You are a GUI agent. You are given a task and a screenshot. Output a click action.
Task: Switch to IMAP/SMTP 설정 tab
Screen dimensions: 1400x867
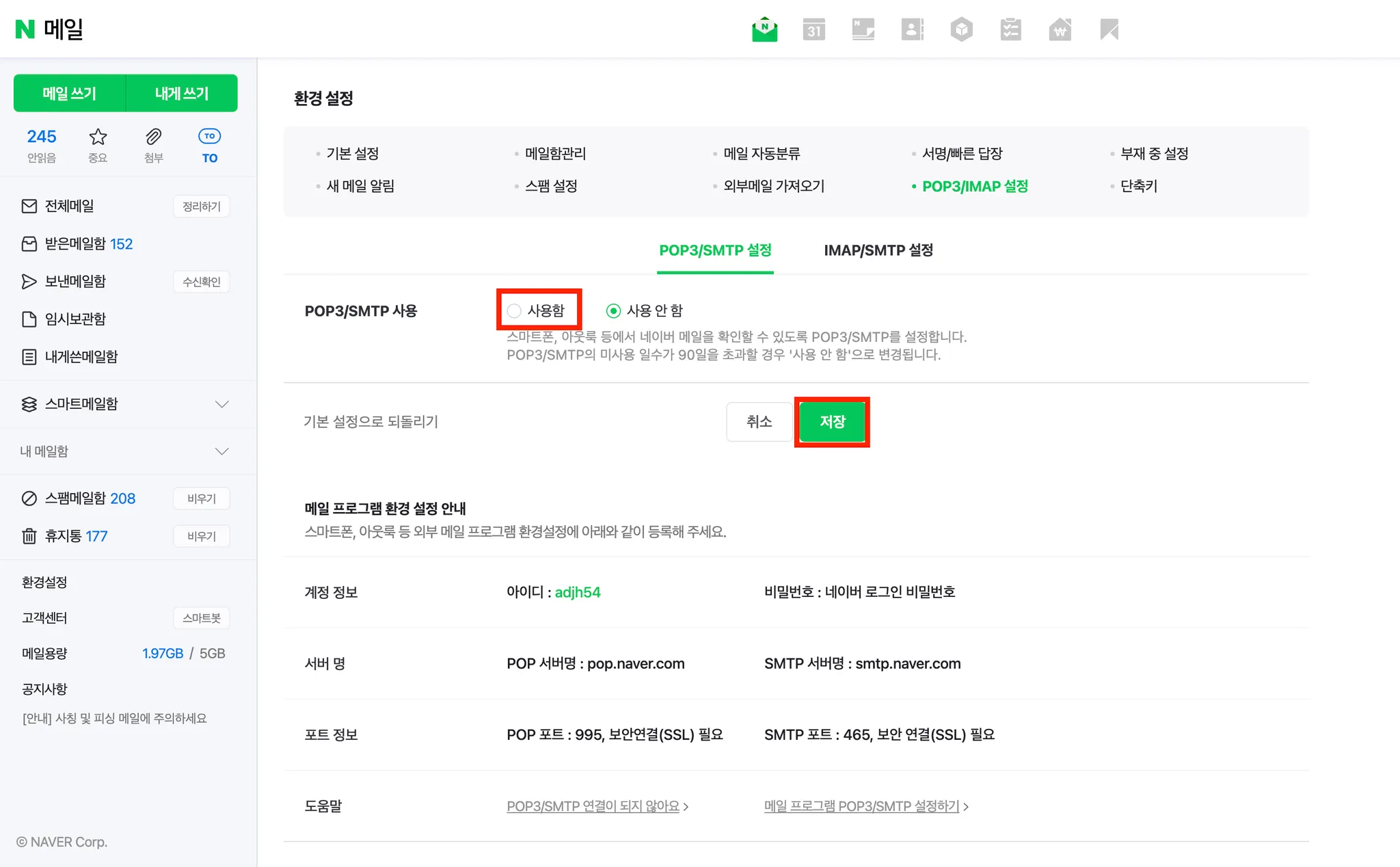point(878,250)
